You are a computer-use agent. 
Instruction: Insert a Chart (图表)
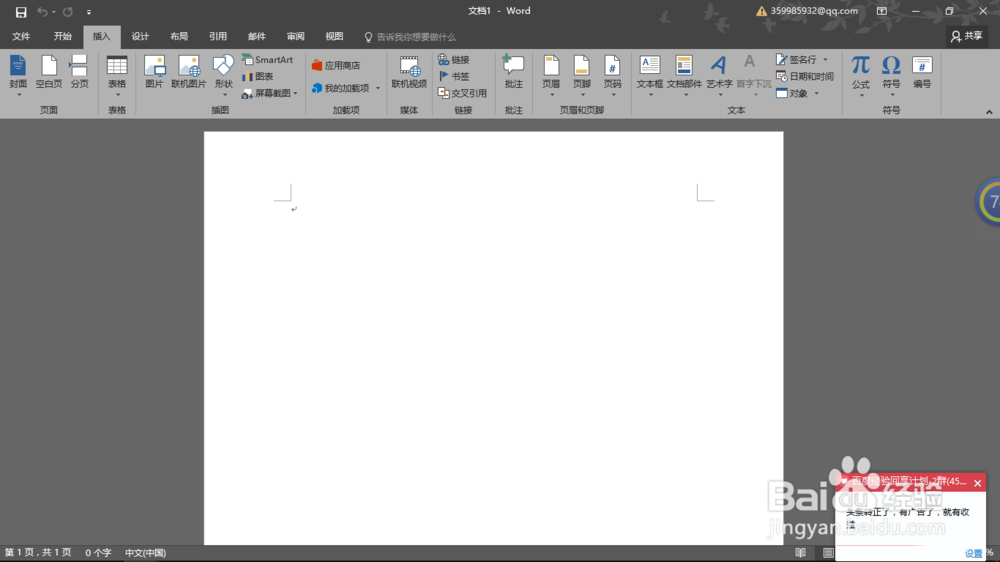(258, 76)
